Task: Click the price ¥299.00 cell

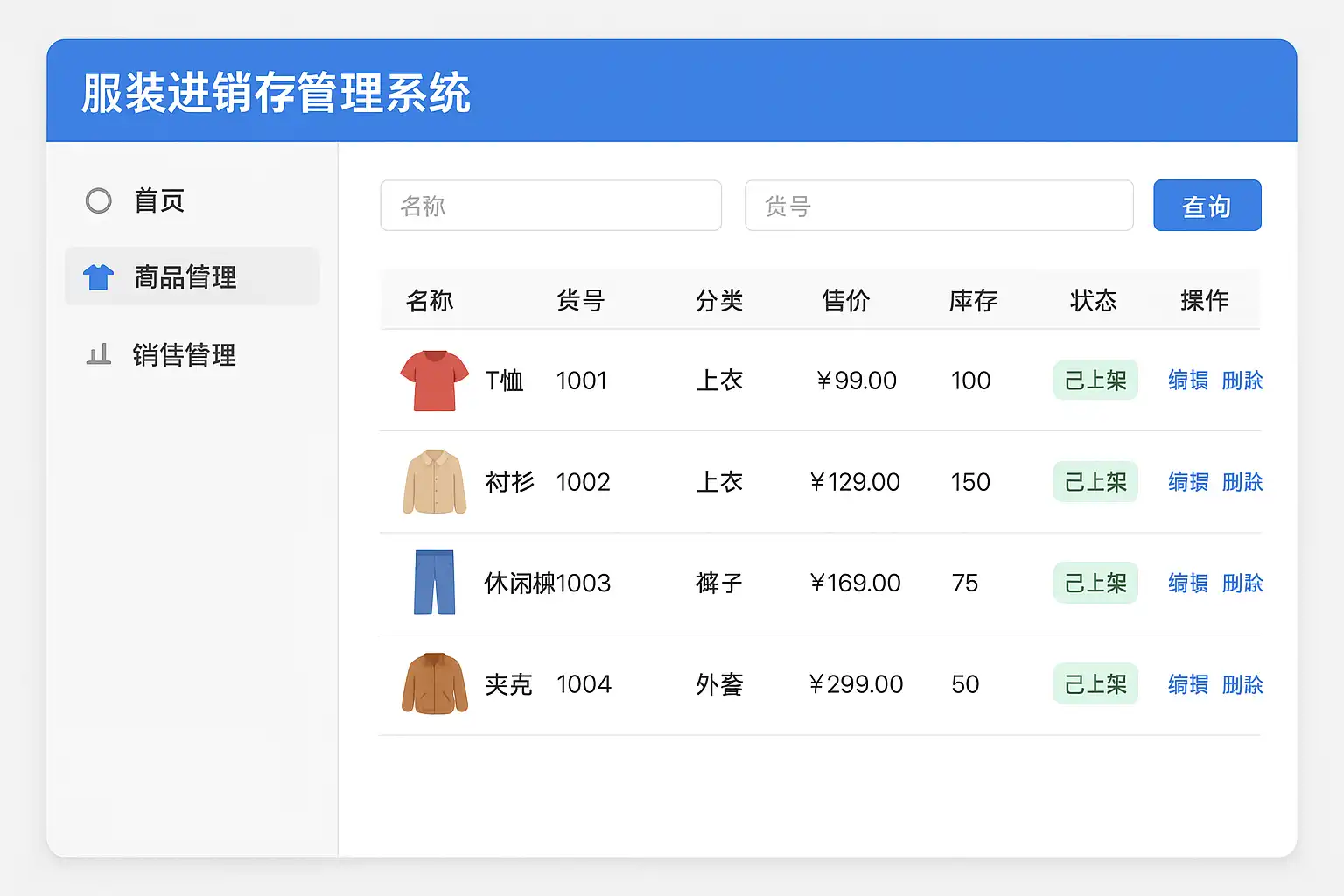Action: (856, 684)
